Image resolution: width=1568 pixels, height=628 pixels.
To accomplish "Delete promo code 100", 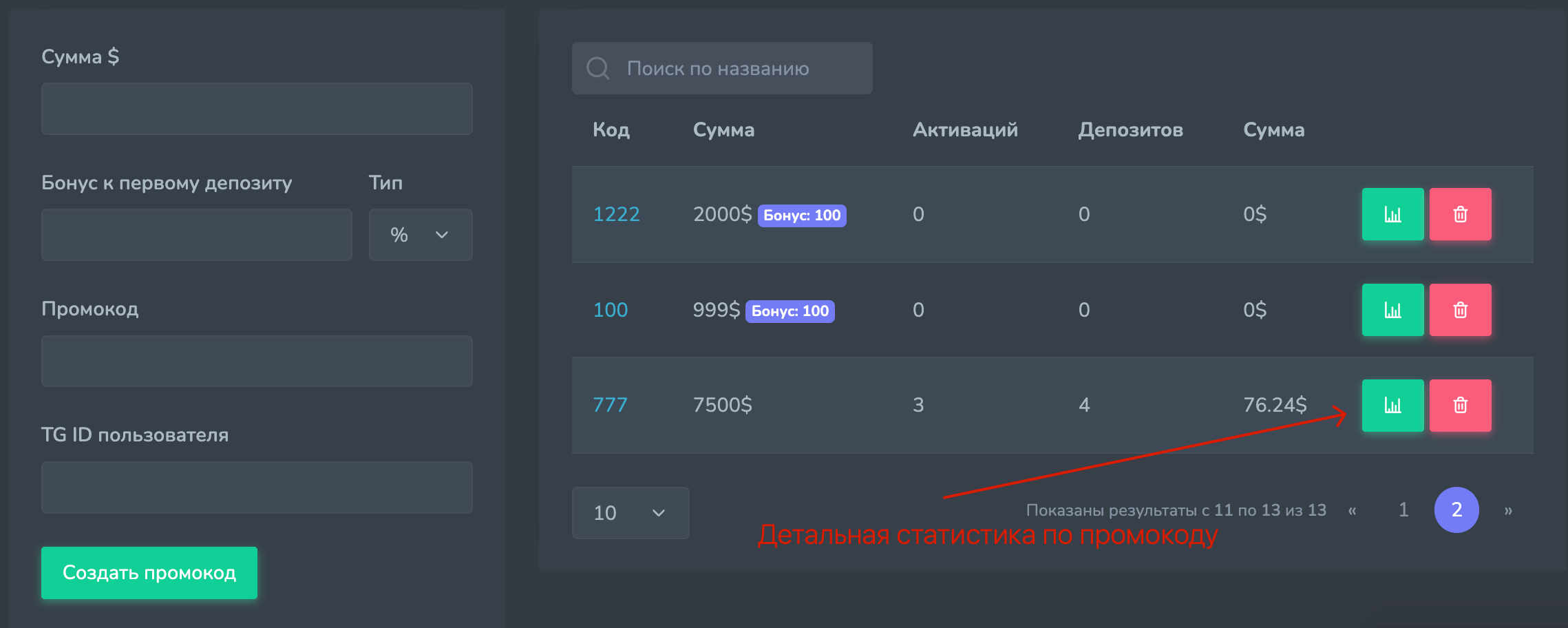I will click(x=1460, y=310).
